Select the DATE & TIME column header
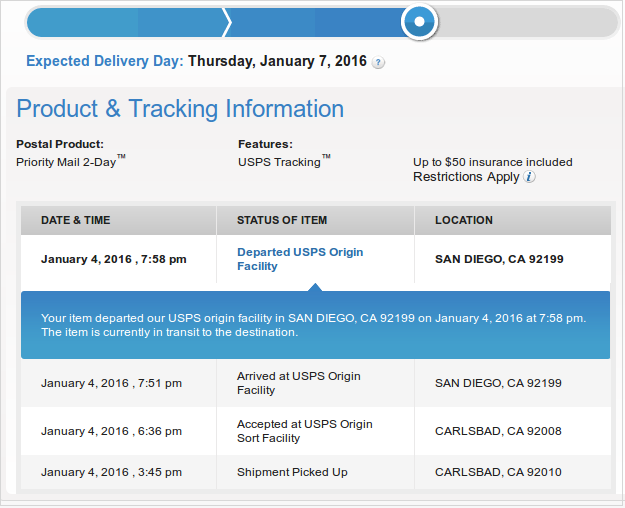Screen dimensions: 625x508 (76, 220)
